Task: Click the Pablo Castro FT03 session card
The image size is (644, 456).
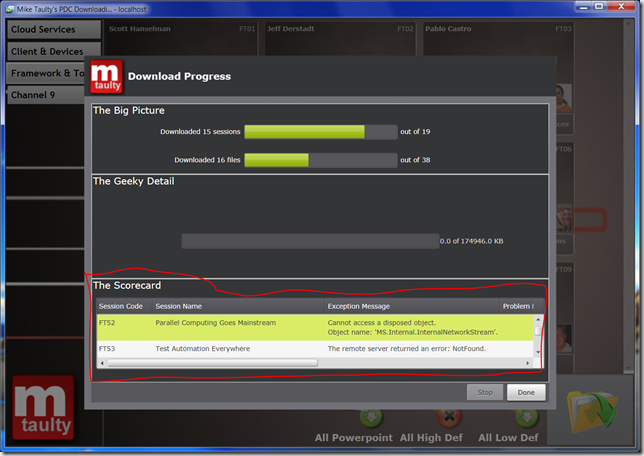Action: click(498, 39)
